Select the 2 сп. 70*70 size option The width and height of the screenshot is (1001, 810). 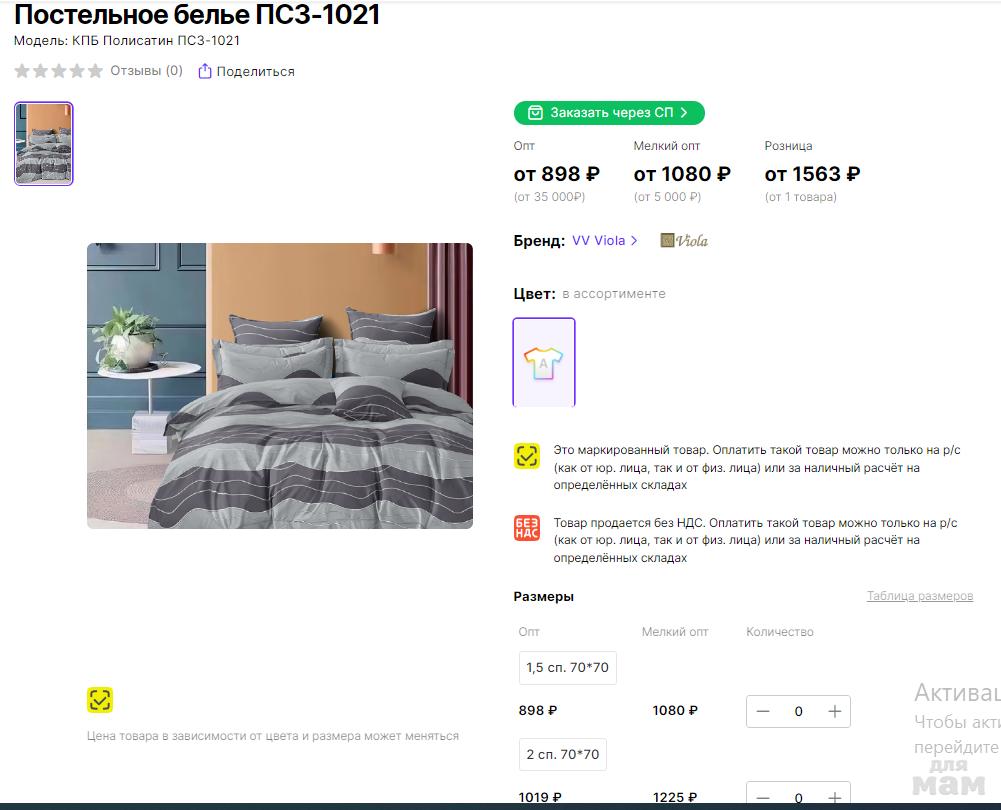tap(562, 754)
